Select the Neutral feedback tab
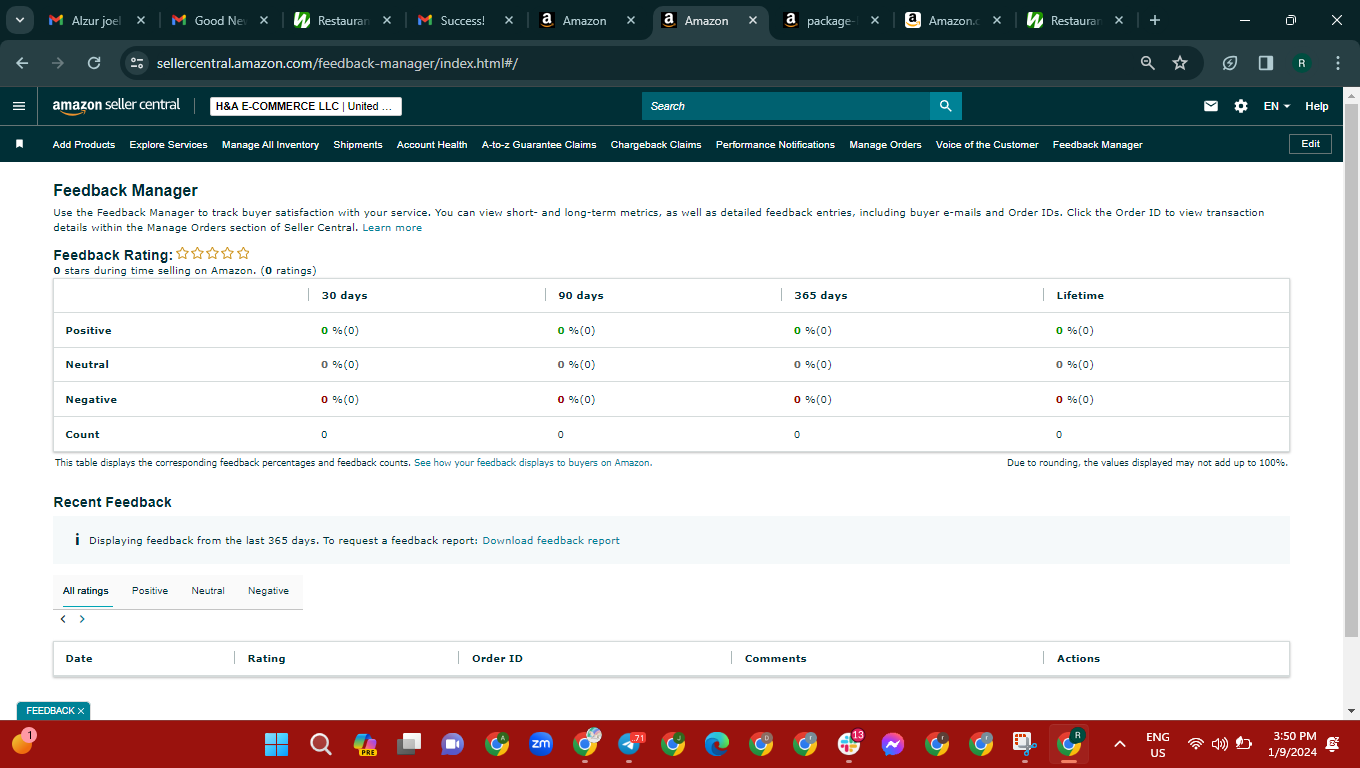This screenshot has height=768, width=1360. [x=208, y=591]
